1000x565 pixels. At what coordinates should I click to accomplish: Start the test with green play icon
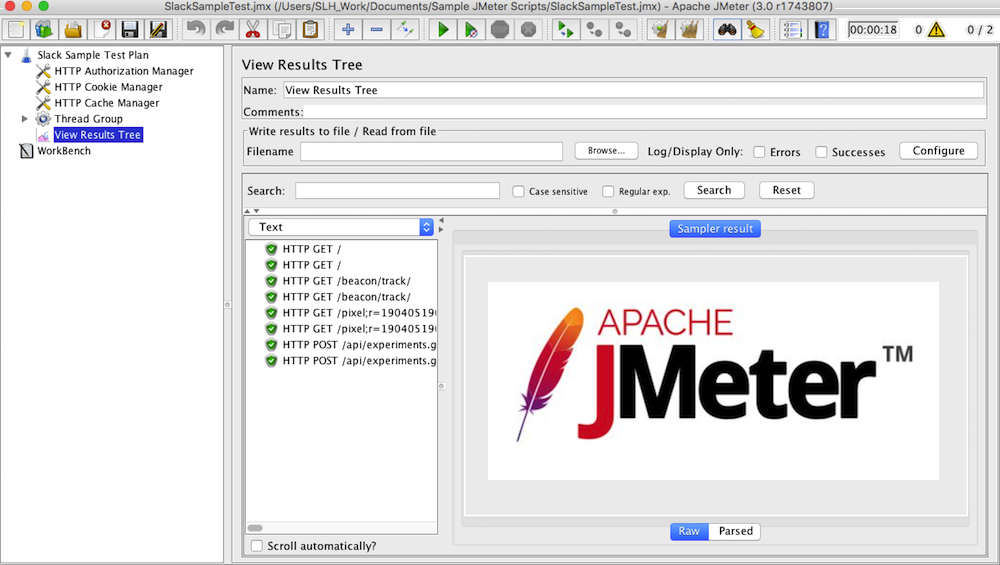tap(443, 29)
